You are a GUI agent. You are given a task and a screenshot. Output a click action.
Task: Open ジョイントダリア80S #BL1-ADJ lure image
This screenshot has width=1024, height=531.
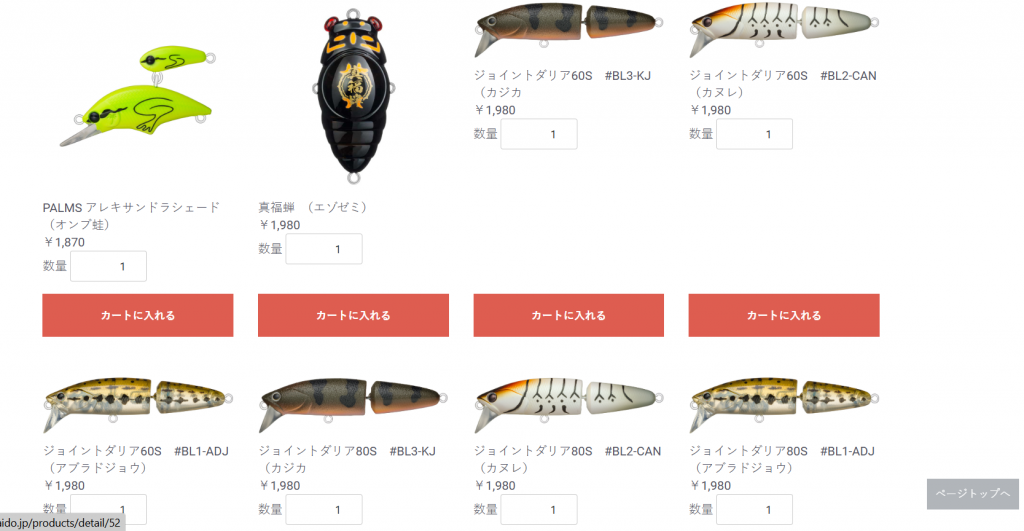point(784,404)
